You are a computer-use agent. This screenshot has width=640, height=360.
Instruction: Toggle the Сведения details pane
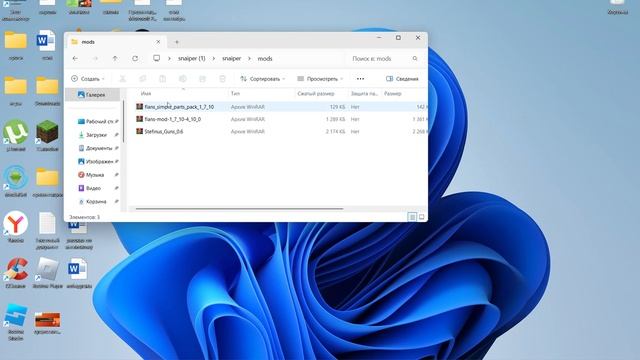coord(402,79)
